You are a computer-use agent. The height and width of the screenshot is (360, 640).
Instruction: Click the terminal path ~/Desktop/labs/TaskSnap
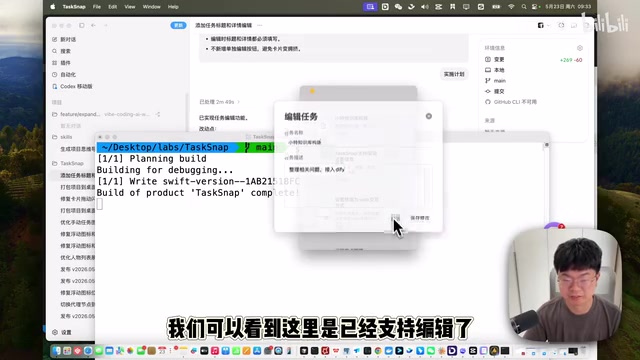pyautogui.click(x=165, y=147)
